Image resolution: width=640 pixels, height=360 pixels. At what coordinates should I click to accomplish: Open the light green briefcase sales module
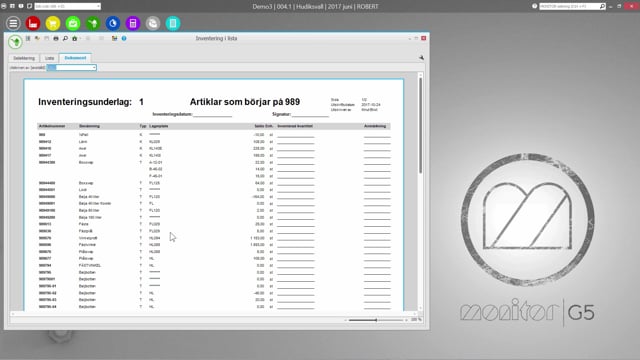(x=73, y=23)
